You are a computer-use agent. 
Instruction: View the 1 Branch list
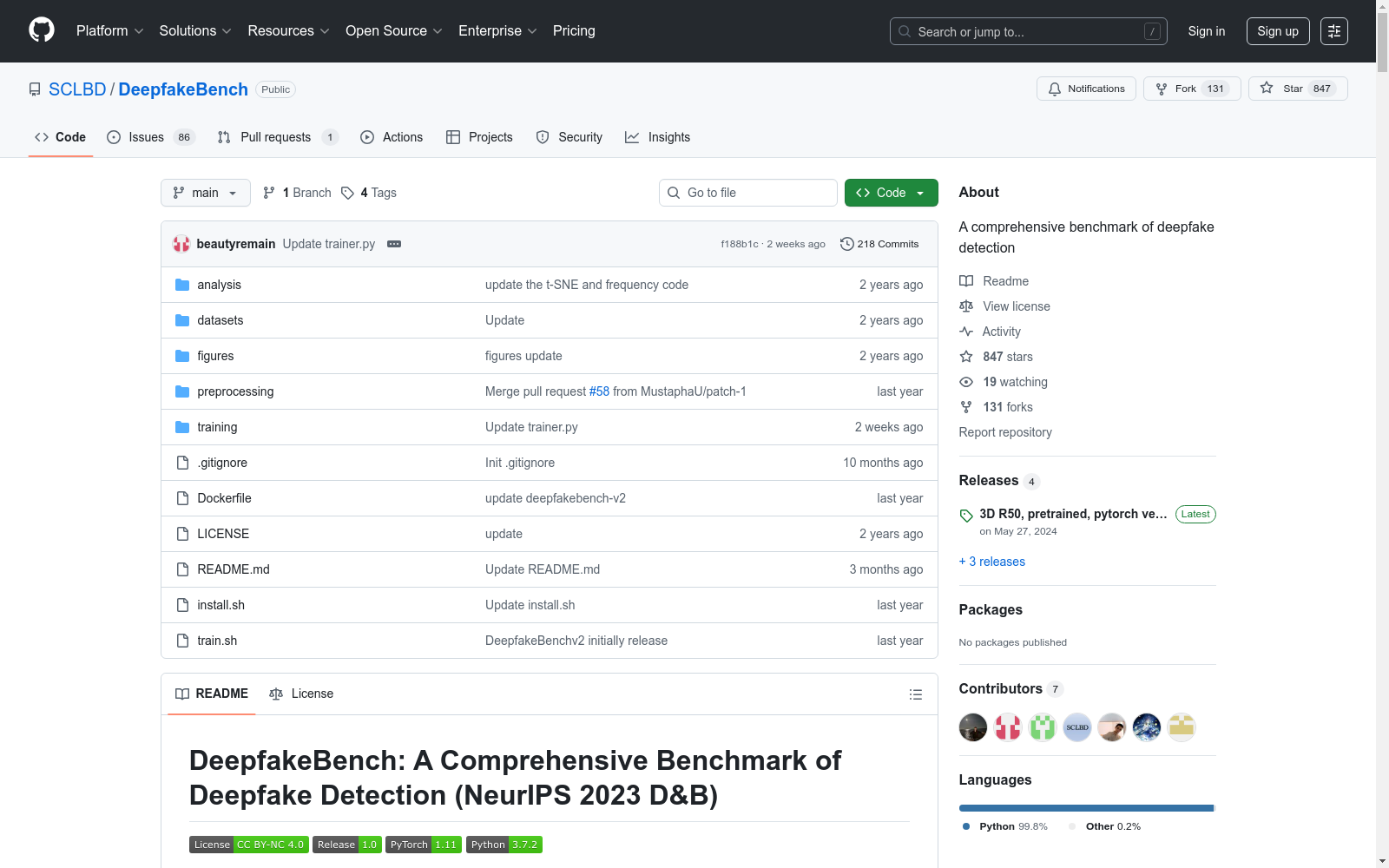point(297,193)
